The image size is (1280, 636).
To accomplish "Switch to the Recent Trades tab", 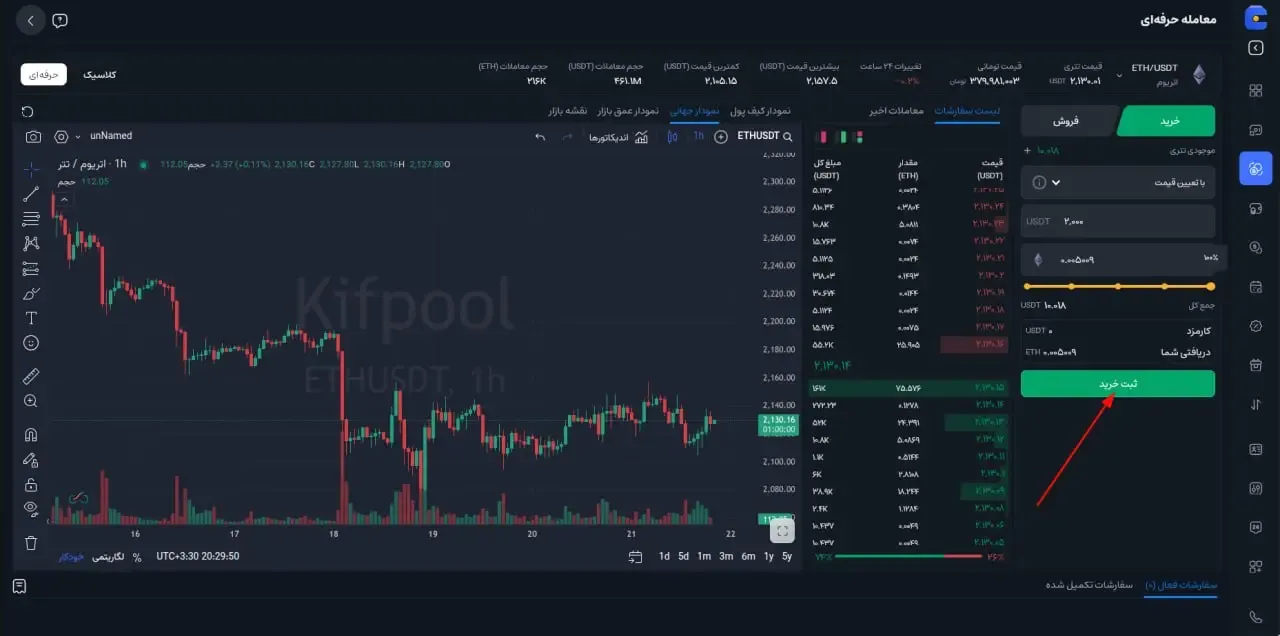I will click(896, 110).
